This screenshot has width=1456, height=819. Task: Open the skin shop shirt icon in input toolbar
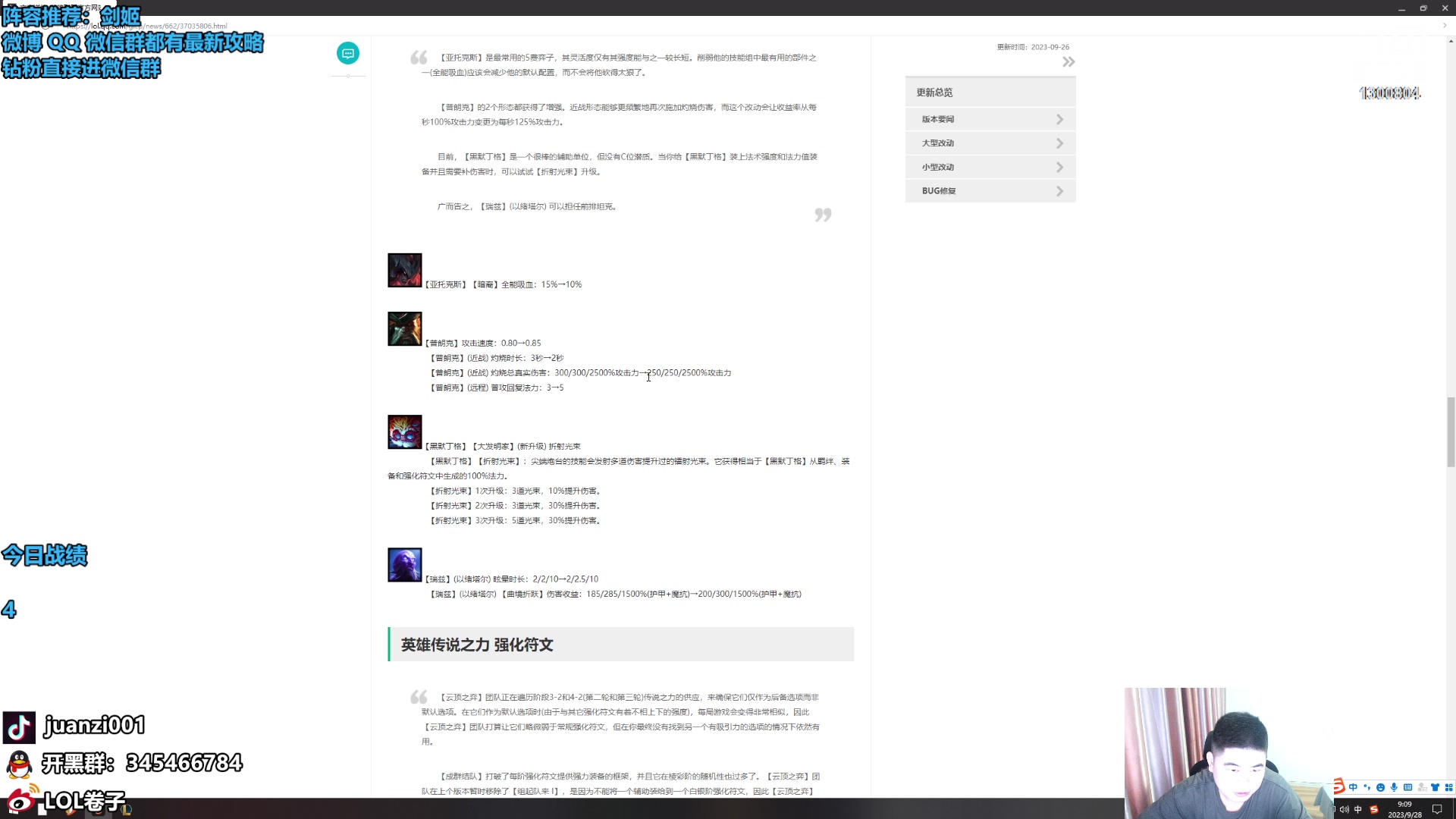[x=1436, y=787]
